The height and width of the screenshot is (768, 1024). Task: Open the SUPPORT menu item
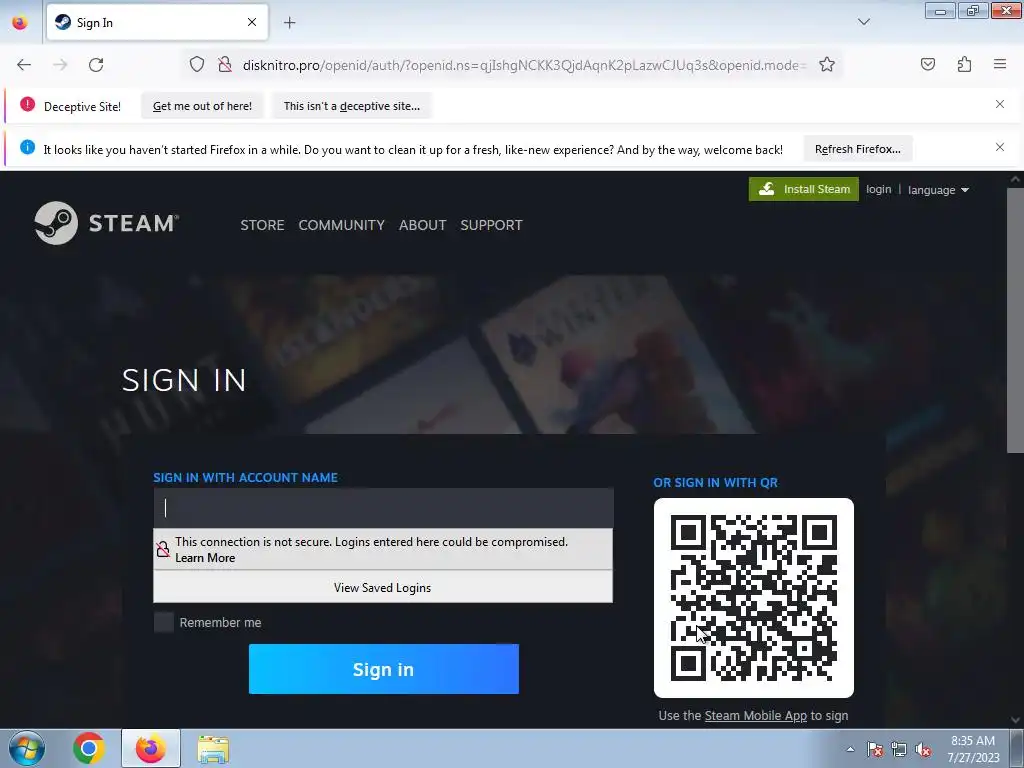coord(491,225)
